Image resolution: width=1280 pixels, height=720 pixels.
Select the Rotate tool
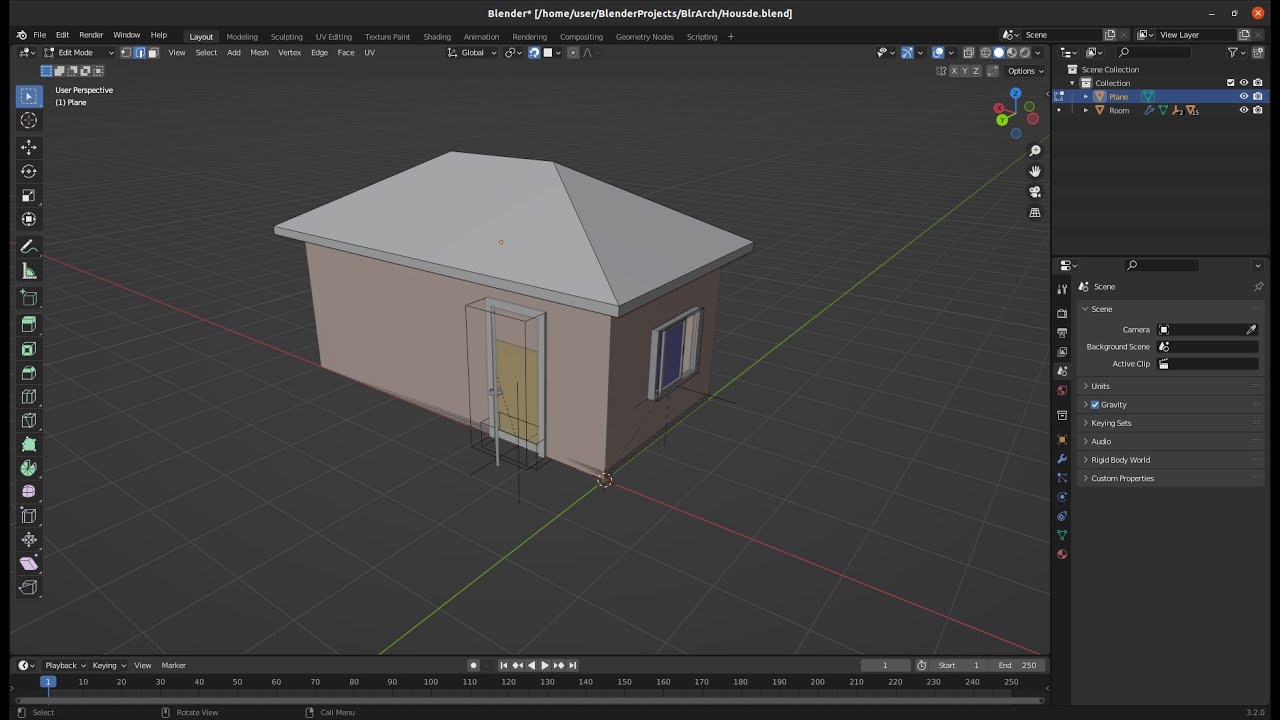(x=29, y=171)
